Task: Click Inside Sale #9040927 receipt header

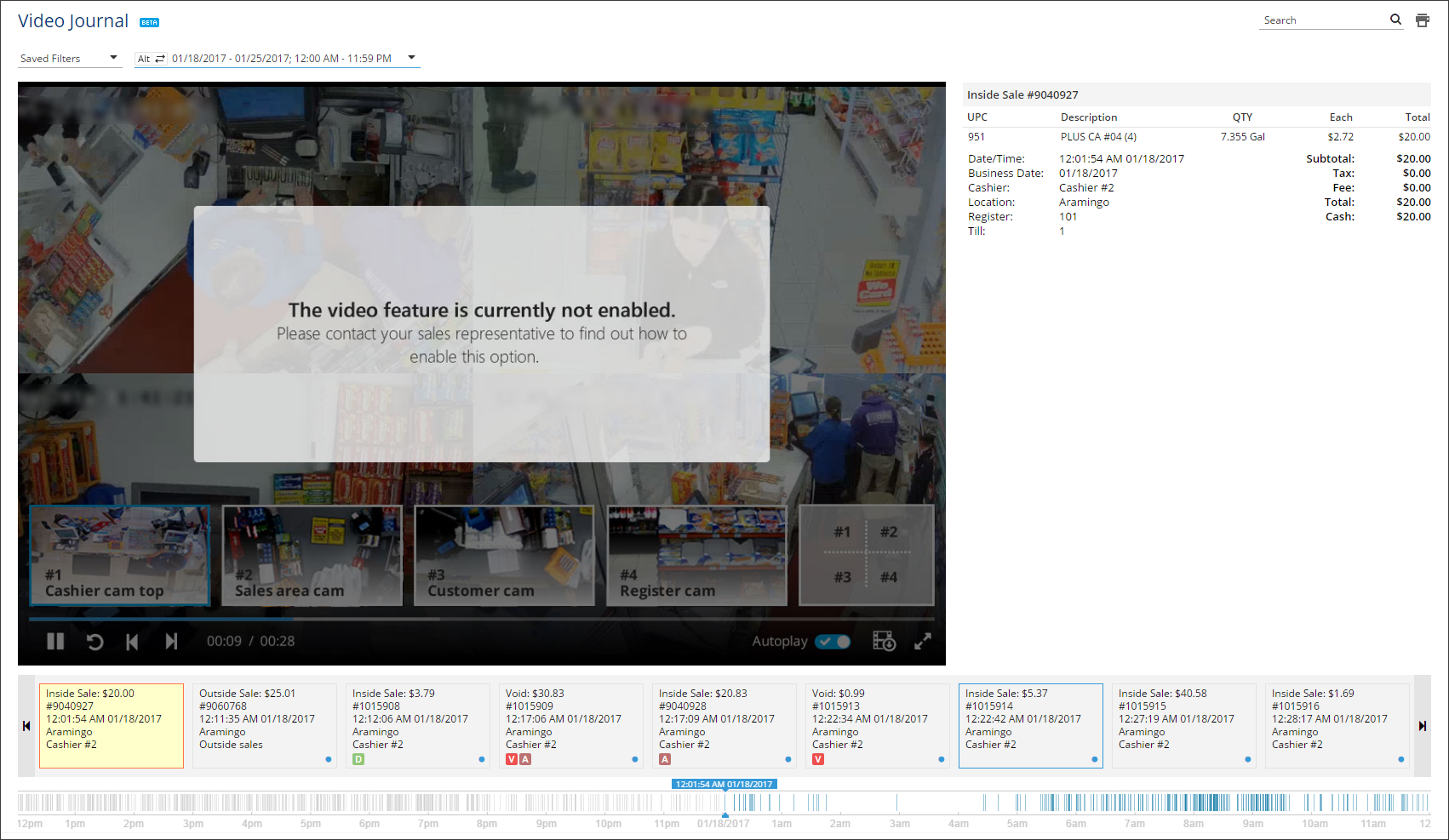Action: [x=1022, y=94]
